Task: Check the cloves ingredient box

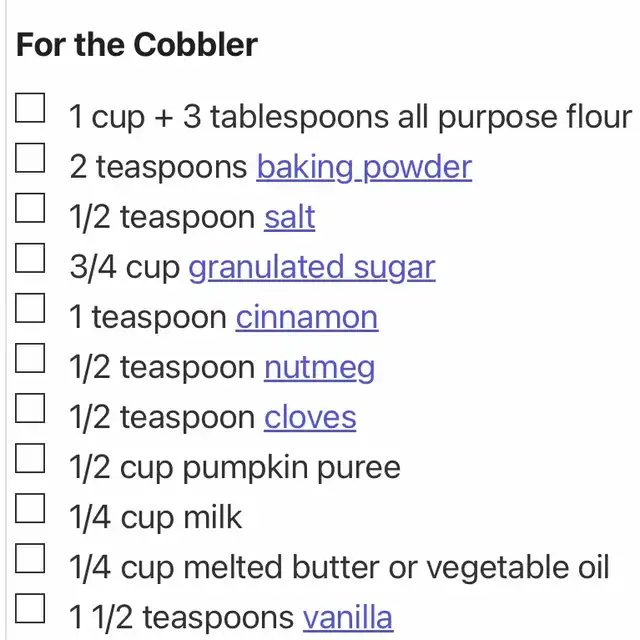Action: coord(30,408)
